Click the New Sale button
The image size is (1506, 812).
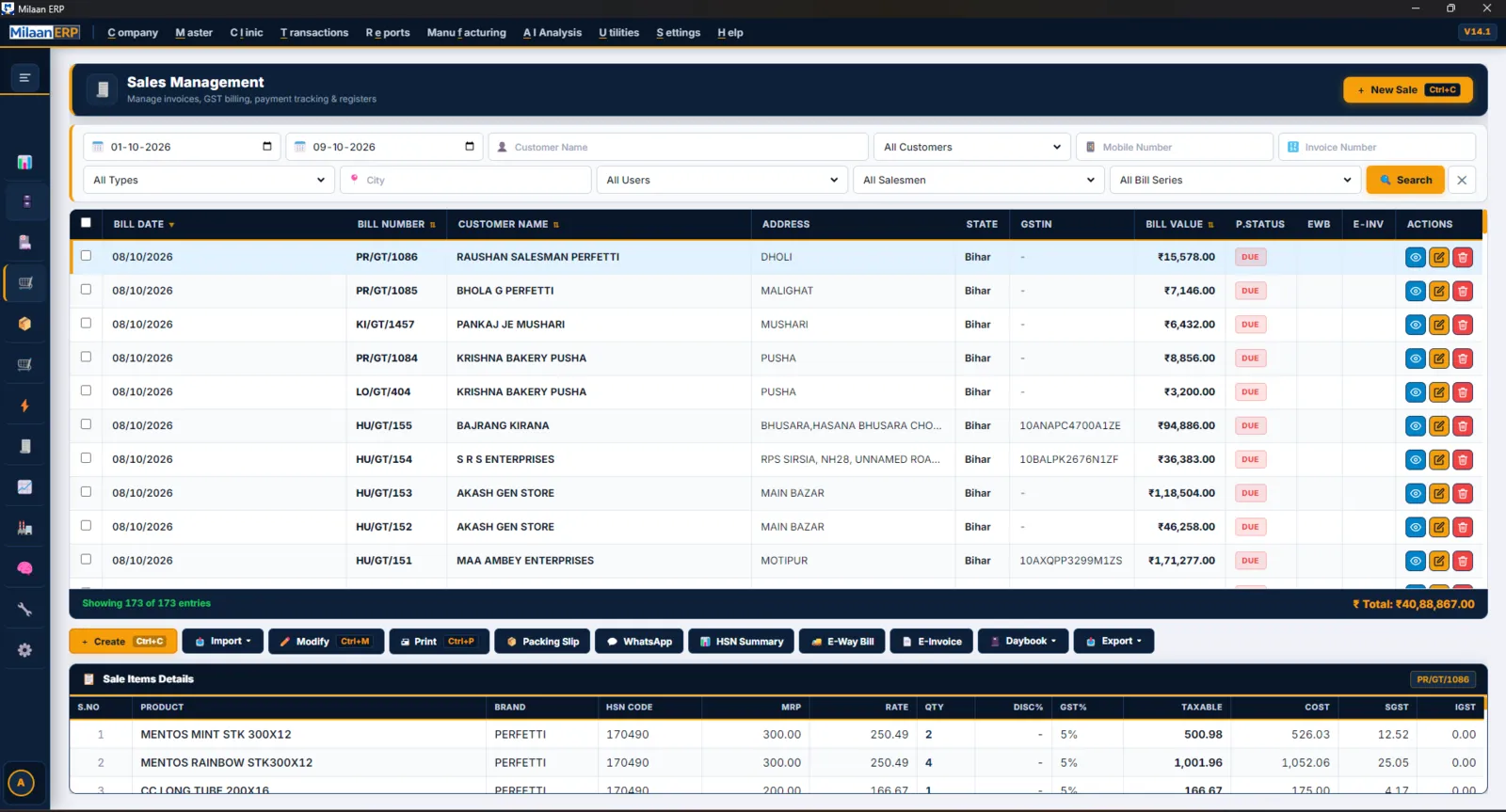(1407, 90)
